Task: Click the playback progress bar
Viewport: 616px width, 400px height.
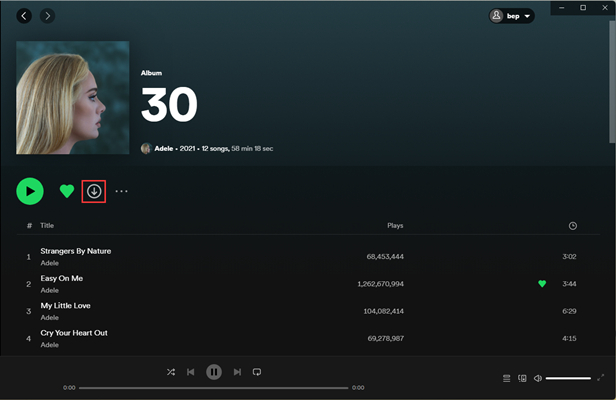Action: click(213, 388)
